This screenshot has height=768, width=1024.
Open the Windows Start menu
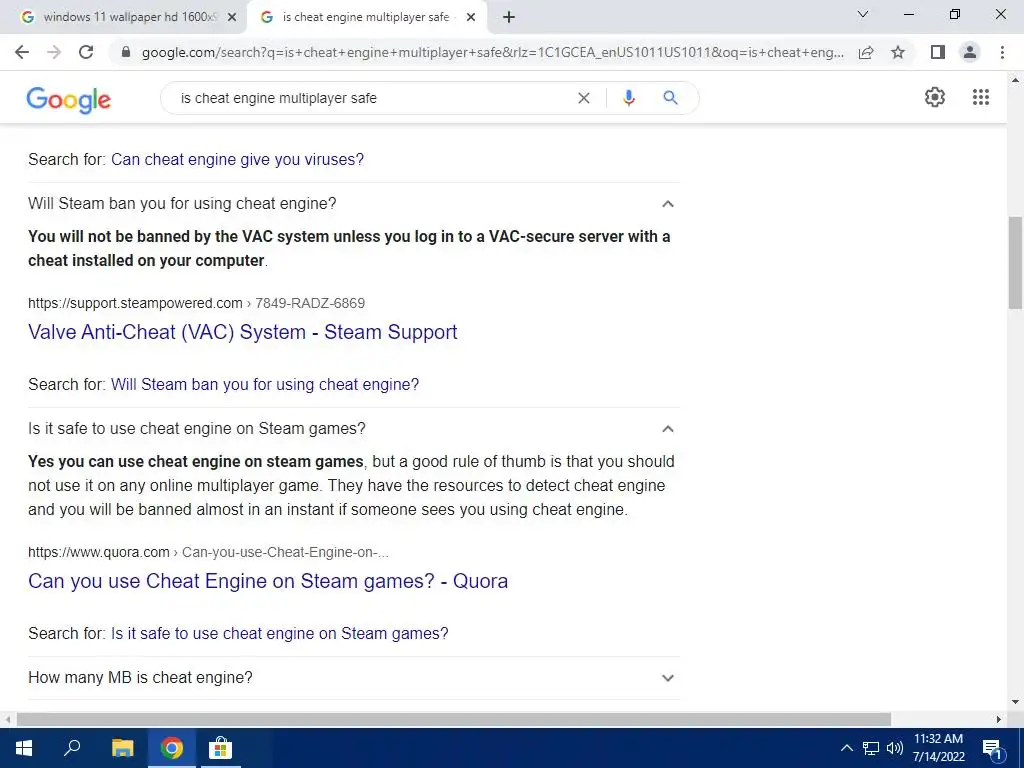pos(24,748)
